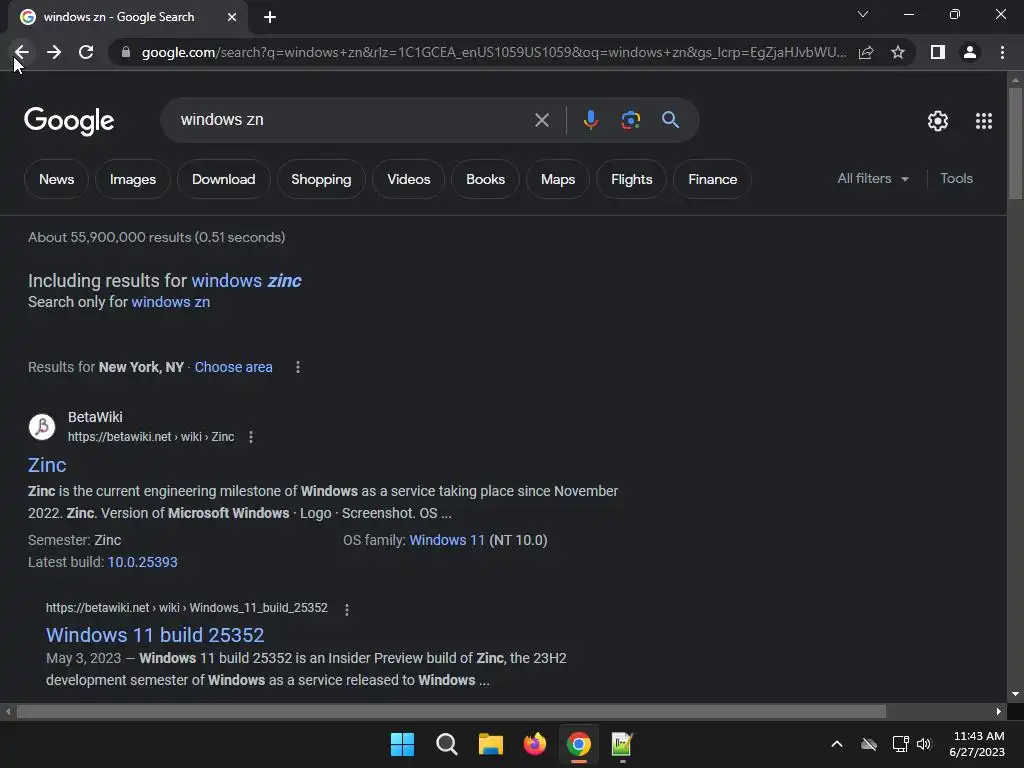The width and height of the screenshot is (1024, 768).
Task: Open a new browser tab
Action: pyautogui.click(x=270, y=17)
